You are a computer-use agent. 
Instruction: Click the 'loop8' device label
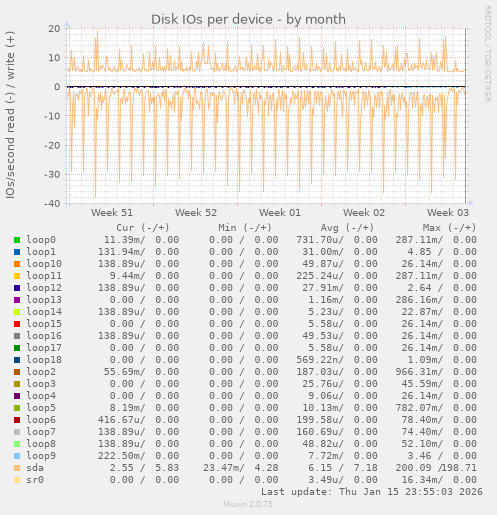click(41, 444)
